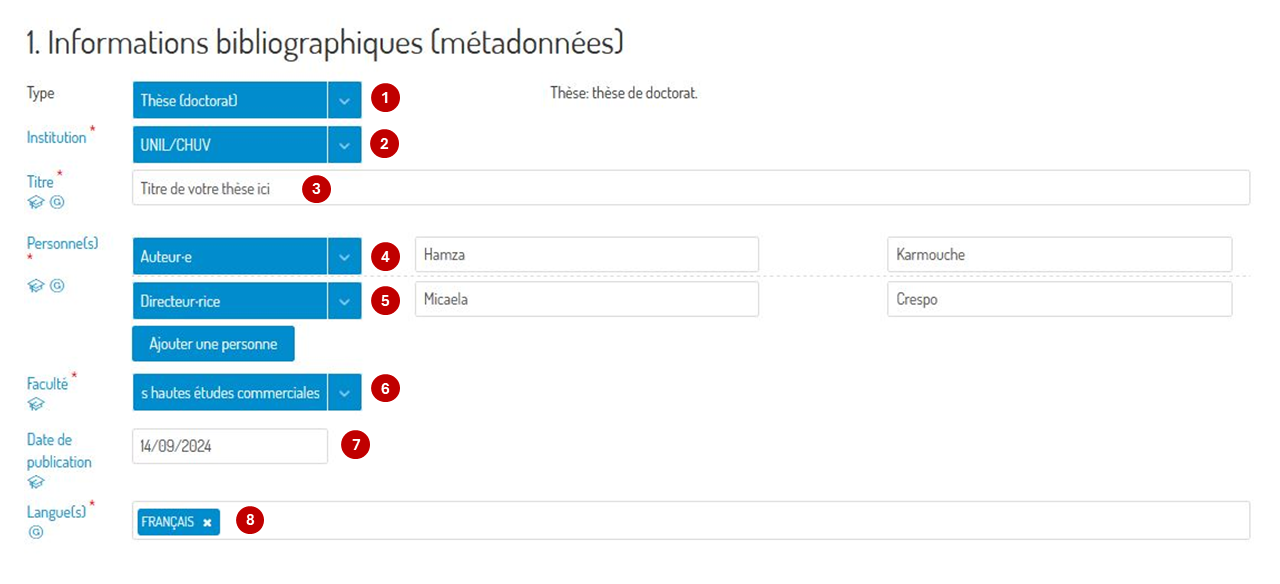Open the Auteur·e role dropdown
Screen dimensions: 1280x584
(x=344, y=256)
